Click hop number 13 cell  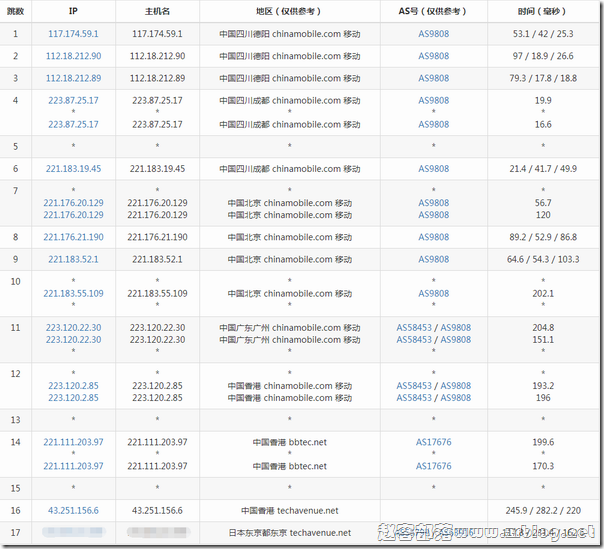click(x=15, y=420)
